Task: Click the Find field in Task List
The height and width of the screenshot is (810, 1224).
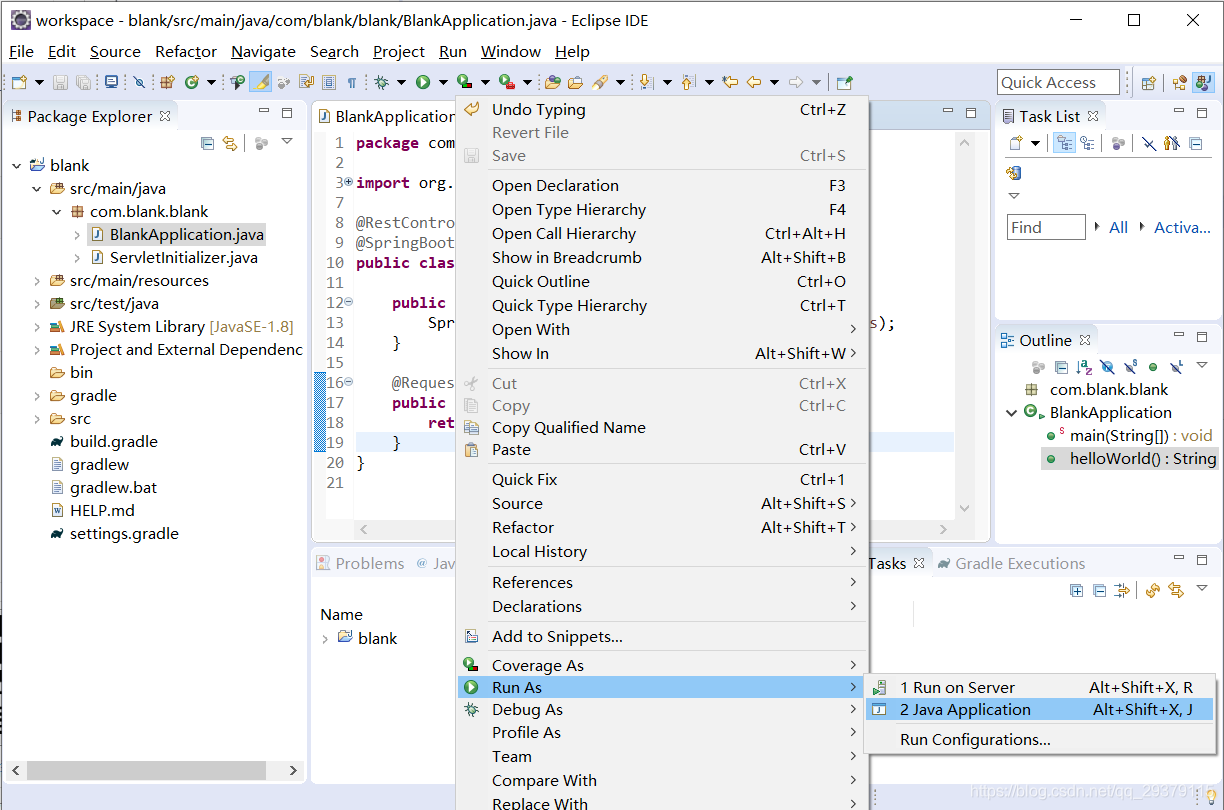Action: 1045,227
